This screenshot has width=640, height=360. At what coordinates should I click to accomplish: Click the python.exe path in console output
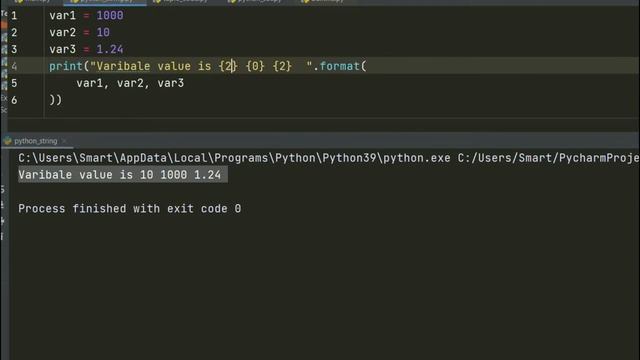pyautogui.click(x=234, y=158)
